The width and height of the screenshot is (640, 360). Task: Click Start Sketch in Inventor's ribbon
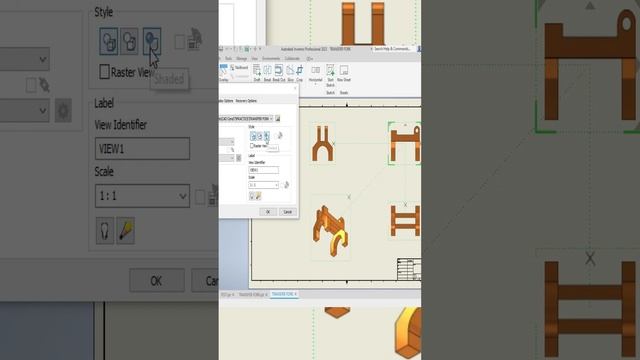(331, 75)
